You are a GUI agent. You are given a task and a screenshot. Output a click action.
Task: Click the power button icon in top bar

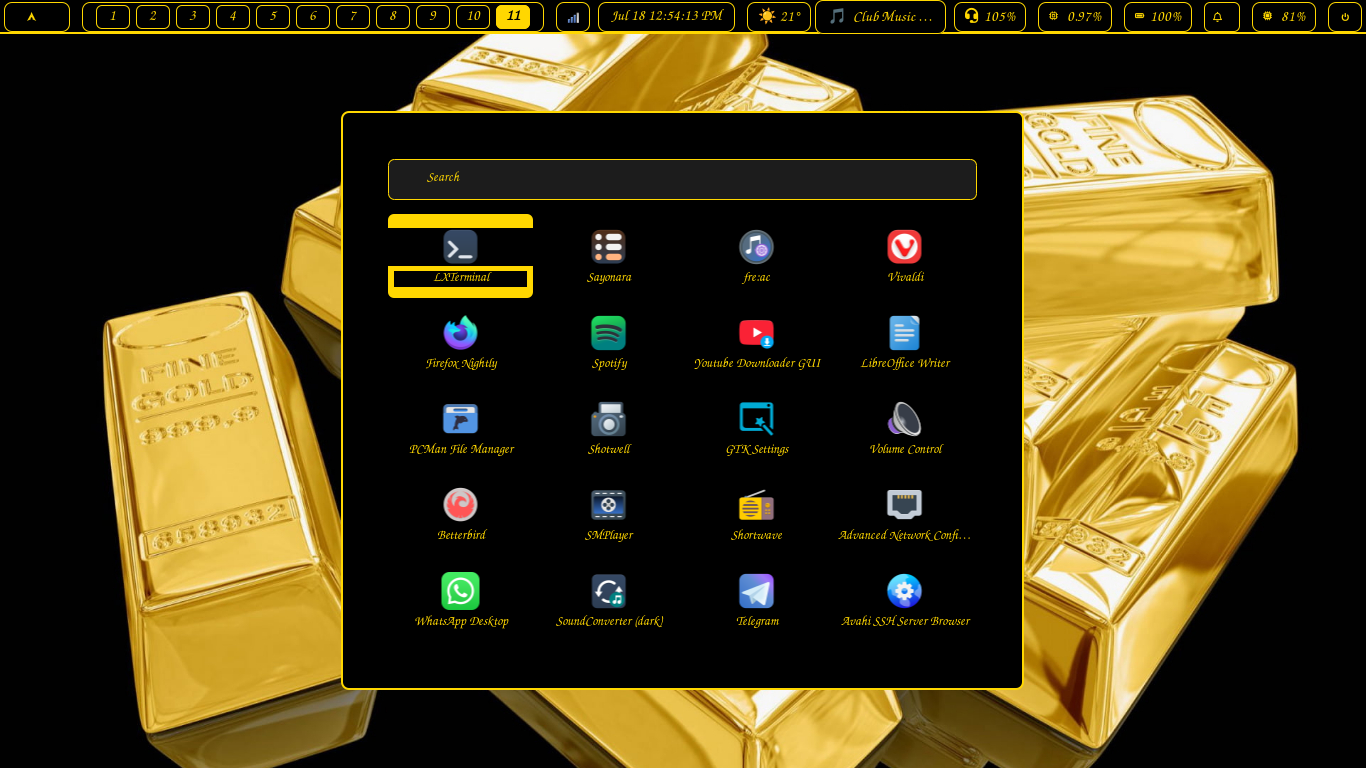(x=1345, y=17)
